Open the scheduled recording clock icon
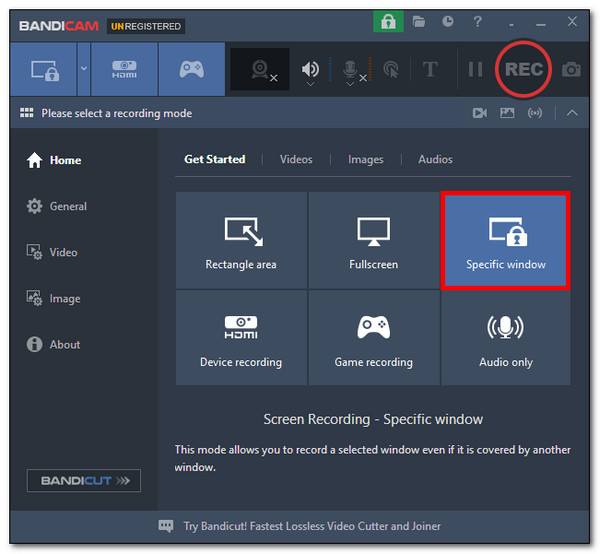 coord(448,21)
